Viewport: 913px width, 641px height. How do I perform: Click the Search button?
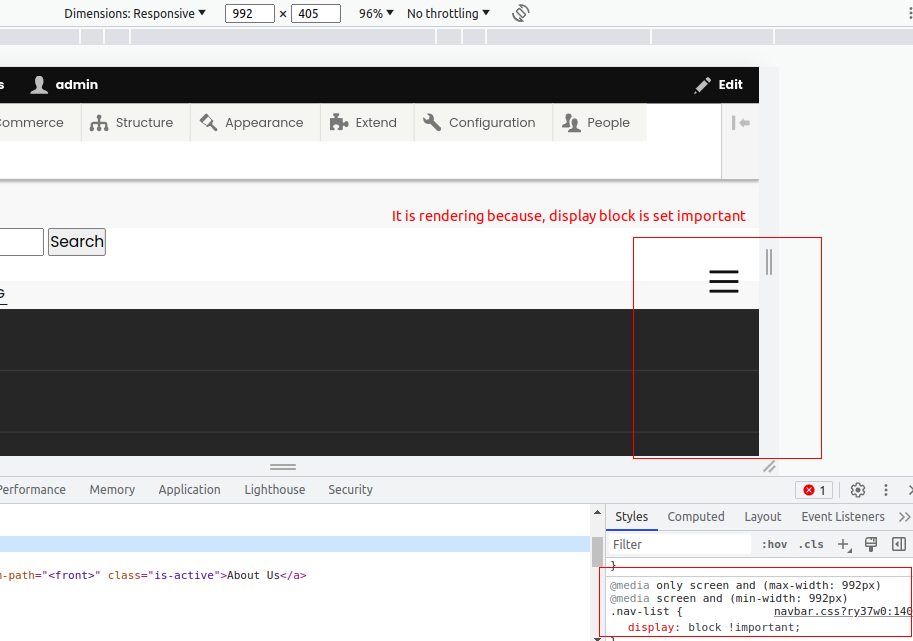point(77,242)
